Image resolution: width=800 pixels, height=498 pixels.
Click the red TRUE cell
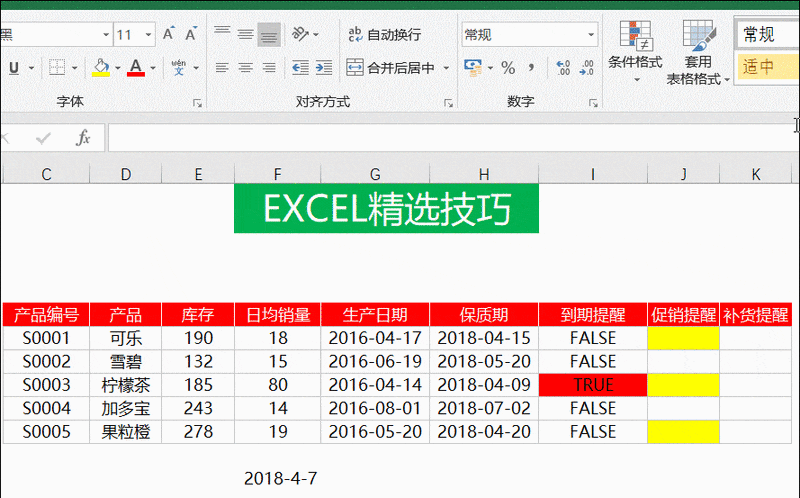pyautogui.click(x=593, y=385)
